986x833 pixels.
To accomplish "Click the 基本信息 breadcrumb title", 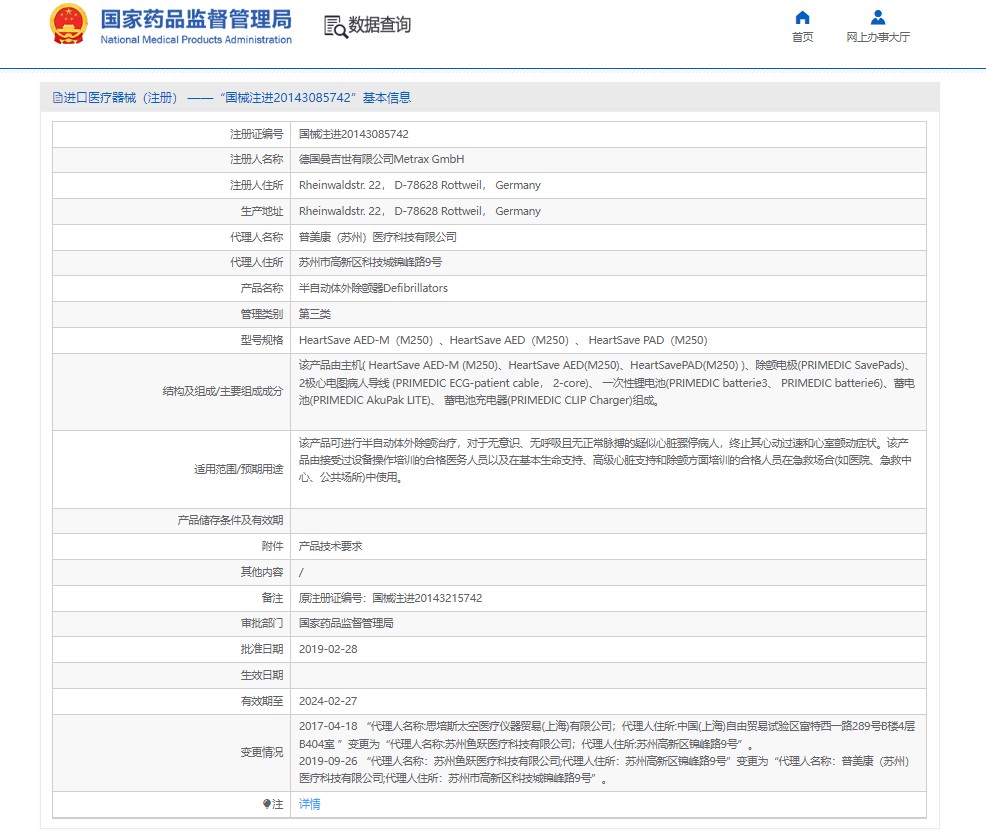I will (387, 97).
